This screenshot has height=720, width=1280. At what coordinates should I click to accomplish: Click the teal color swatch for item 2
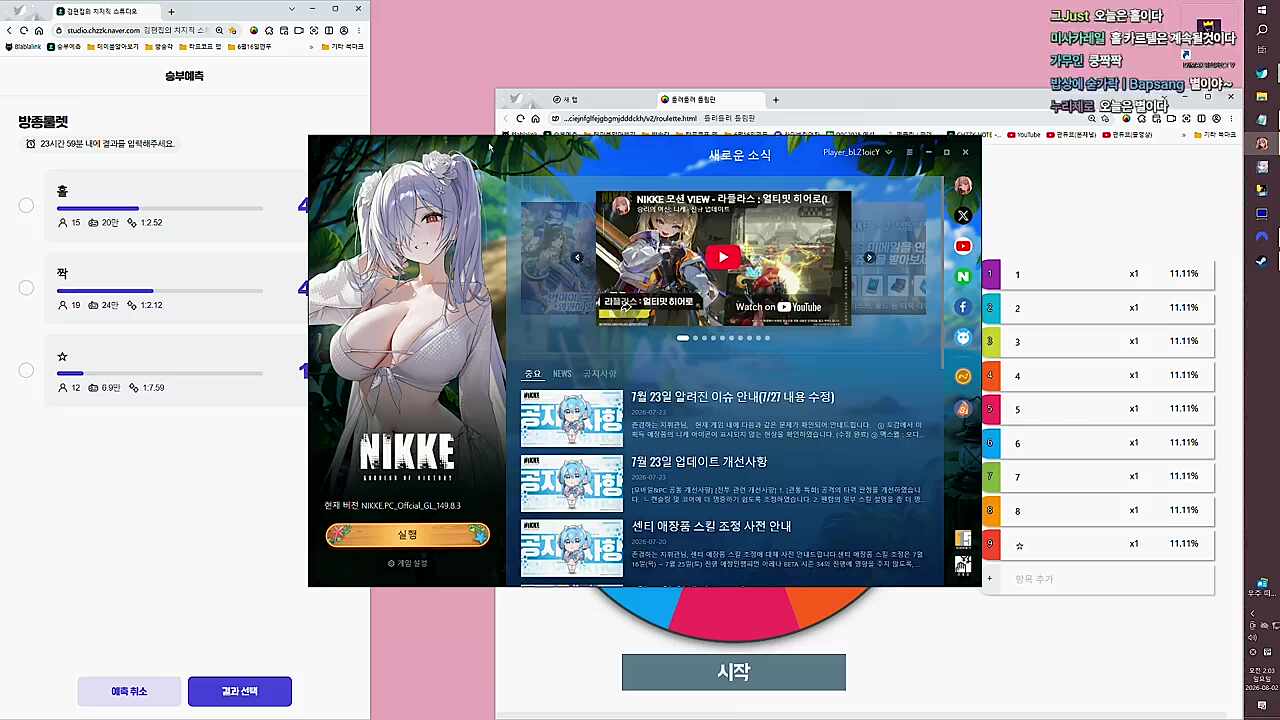[990, 308]
